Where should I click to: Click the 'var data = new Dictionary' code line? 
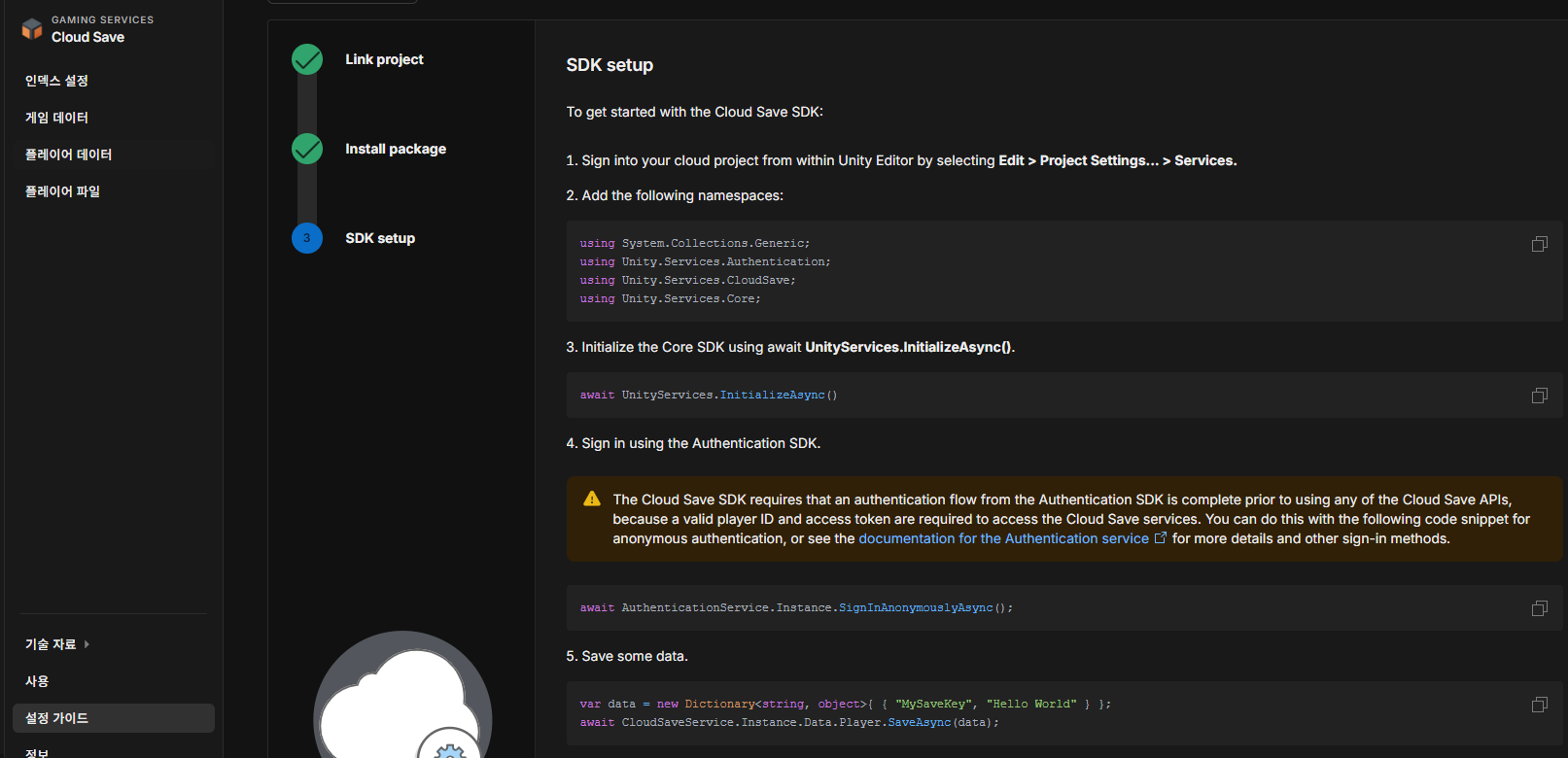(x=845, y=704)
